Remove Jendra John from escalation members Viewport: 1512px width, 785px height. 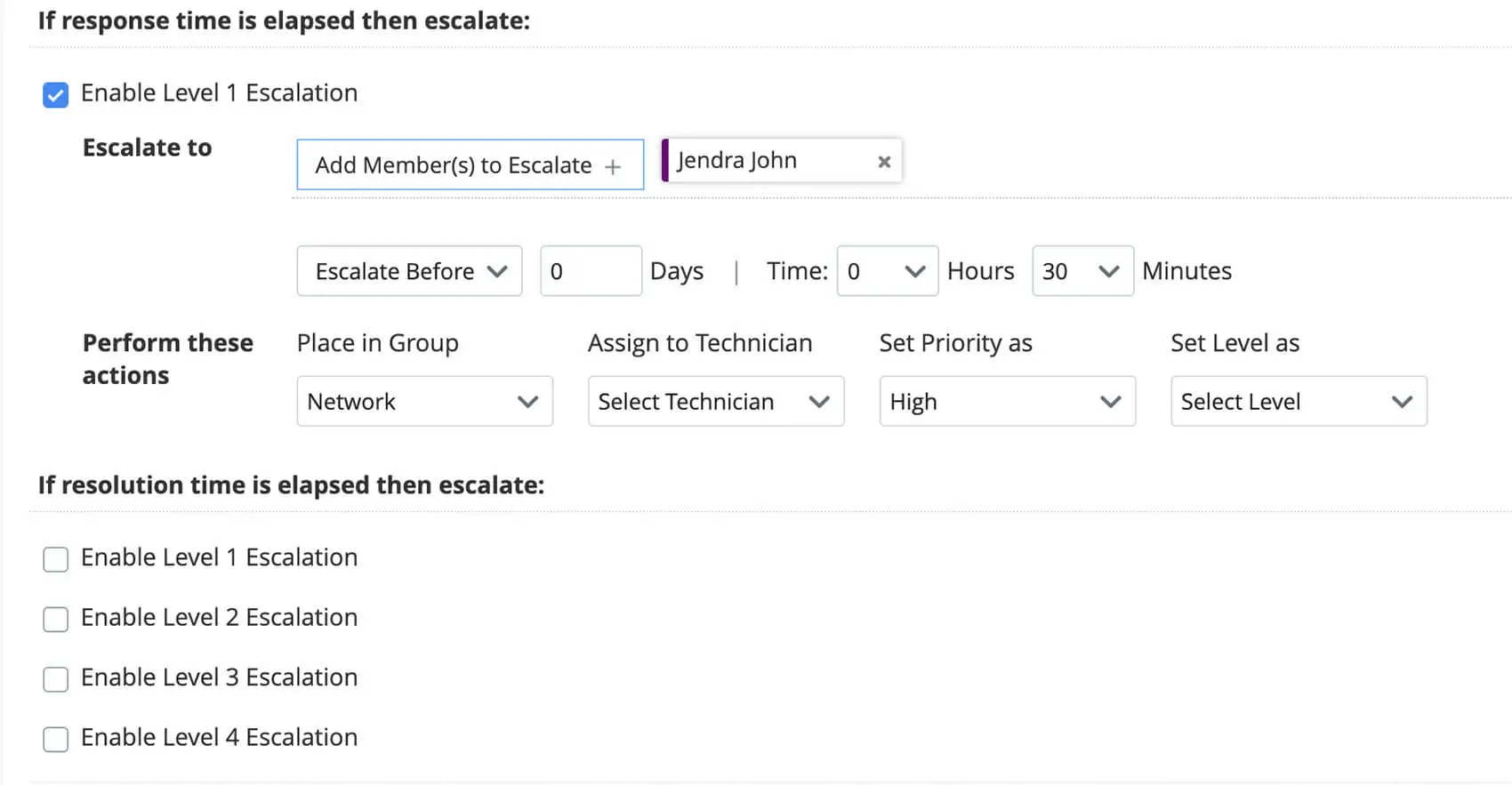click(x=883, y=162)
